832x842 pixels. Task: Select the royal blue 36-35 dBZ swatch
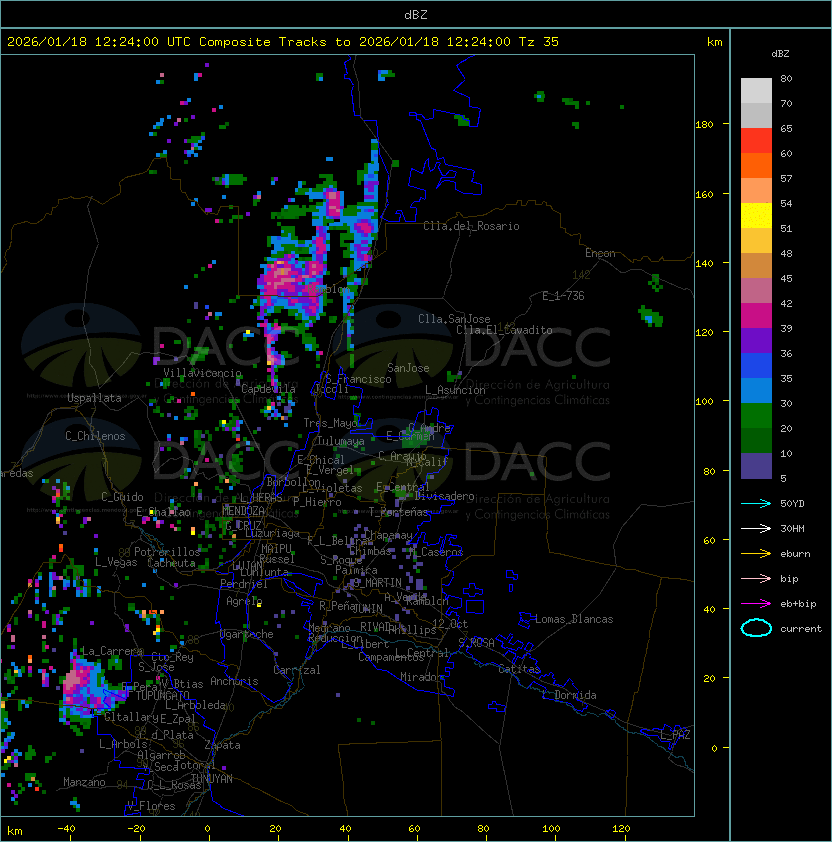click(756, 366)
